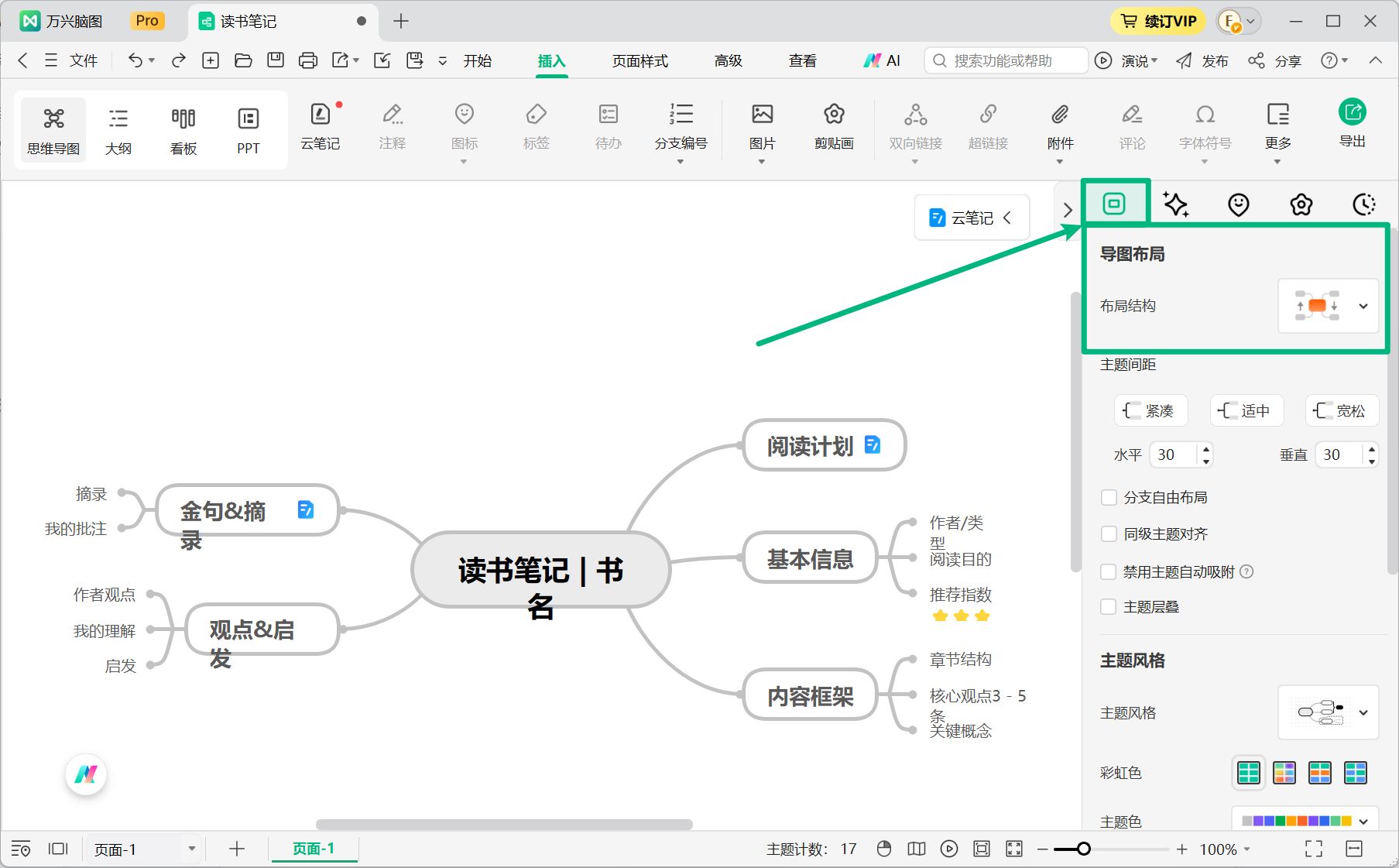This screenshot has width=1399, height=868.
Task: Open the history clock panel tab
Action: (x=1364, y=204)
